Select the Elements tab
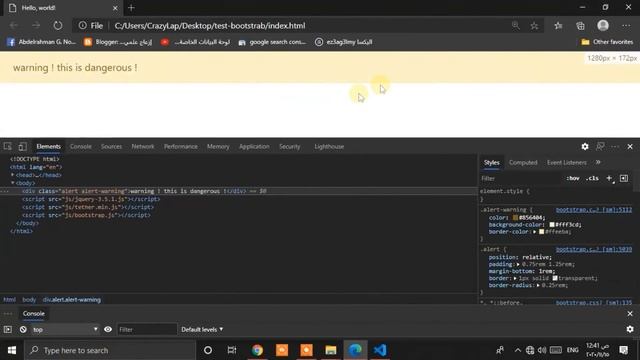This screenshot has width=640, height=360. 48,146
